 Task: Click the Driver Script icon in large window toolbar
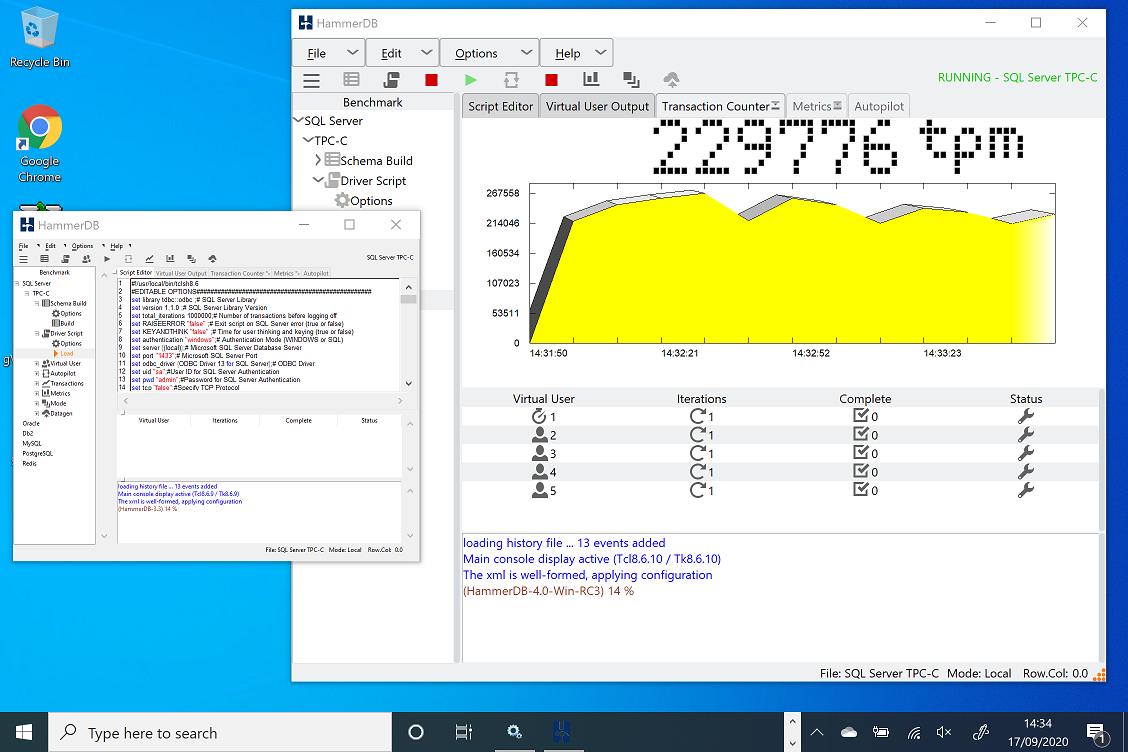pyautogui.click(x=391, y=79)
